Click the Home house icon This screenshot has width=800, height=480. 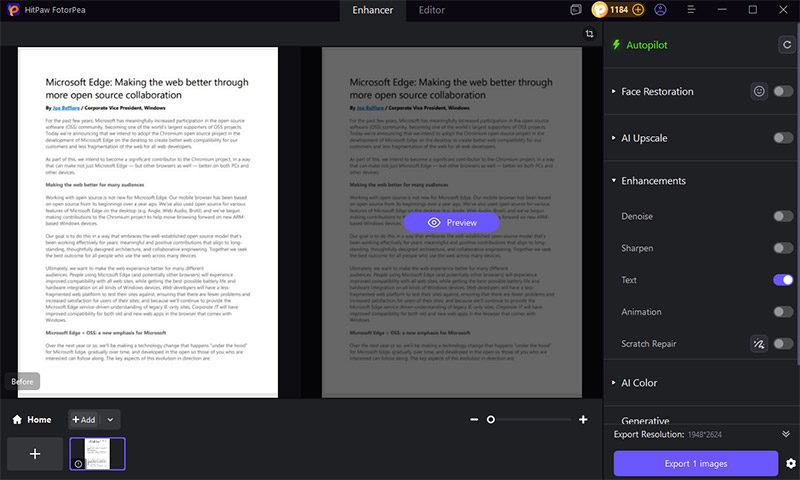click(17, 419)
